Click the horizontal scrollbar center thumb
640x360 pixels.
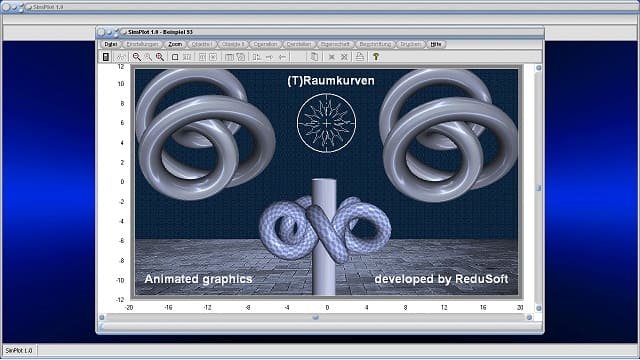[316, 317]
